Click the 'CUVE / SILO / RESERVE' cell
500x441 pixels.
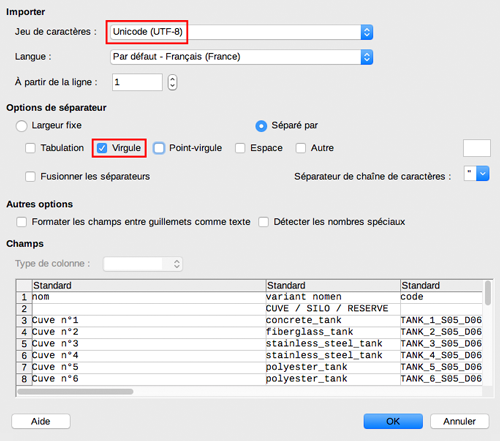[x=333, y=309]
